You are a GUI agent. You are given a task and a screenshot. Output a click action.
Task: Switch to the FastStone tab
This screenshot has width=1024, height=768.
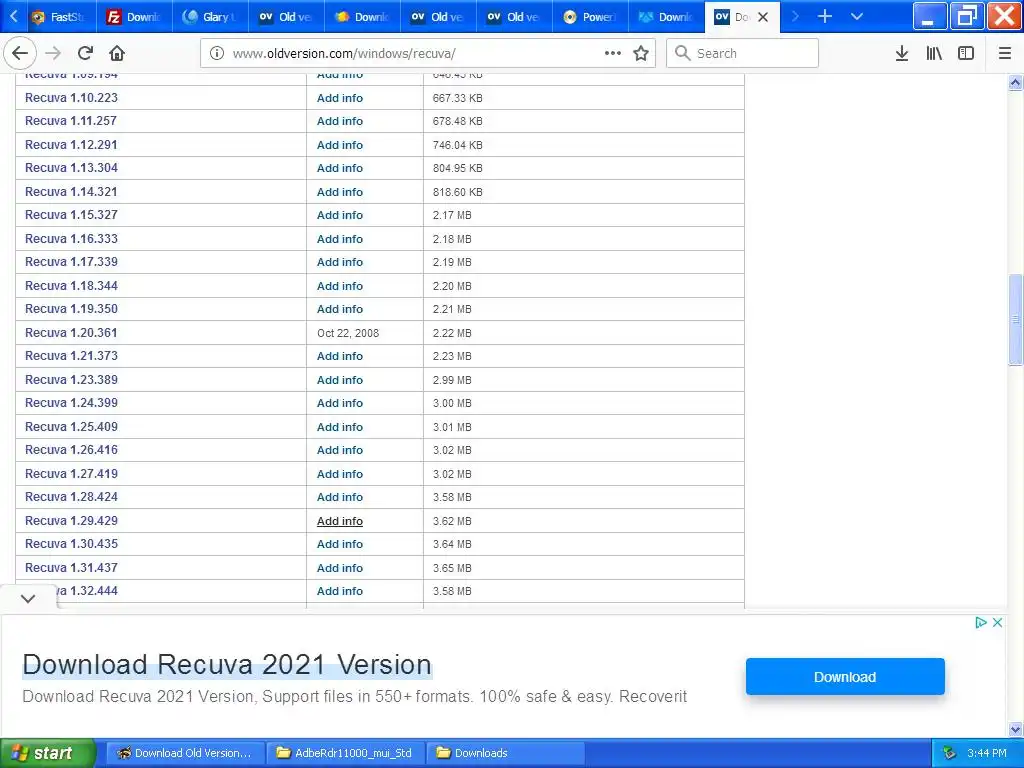click(x=58, y=17)
